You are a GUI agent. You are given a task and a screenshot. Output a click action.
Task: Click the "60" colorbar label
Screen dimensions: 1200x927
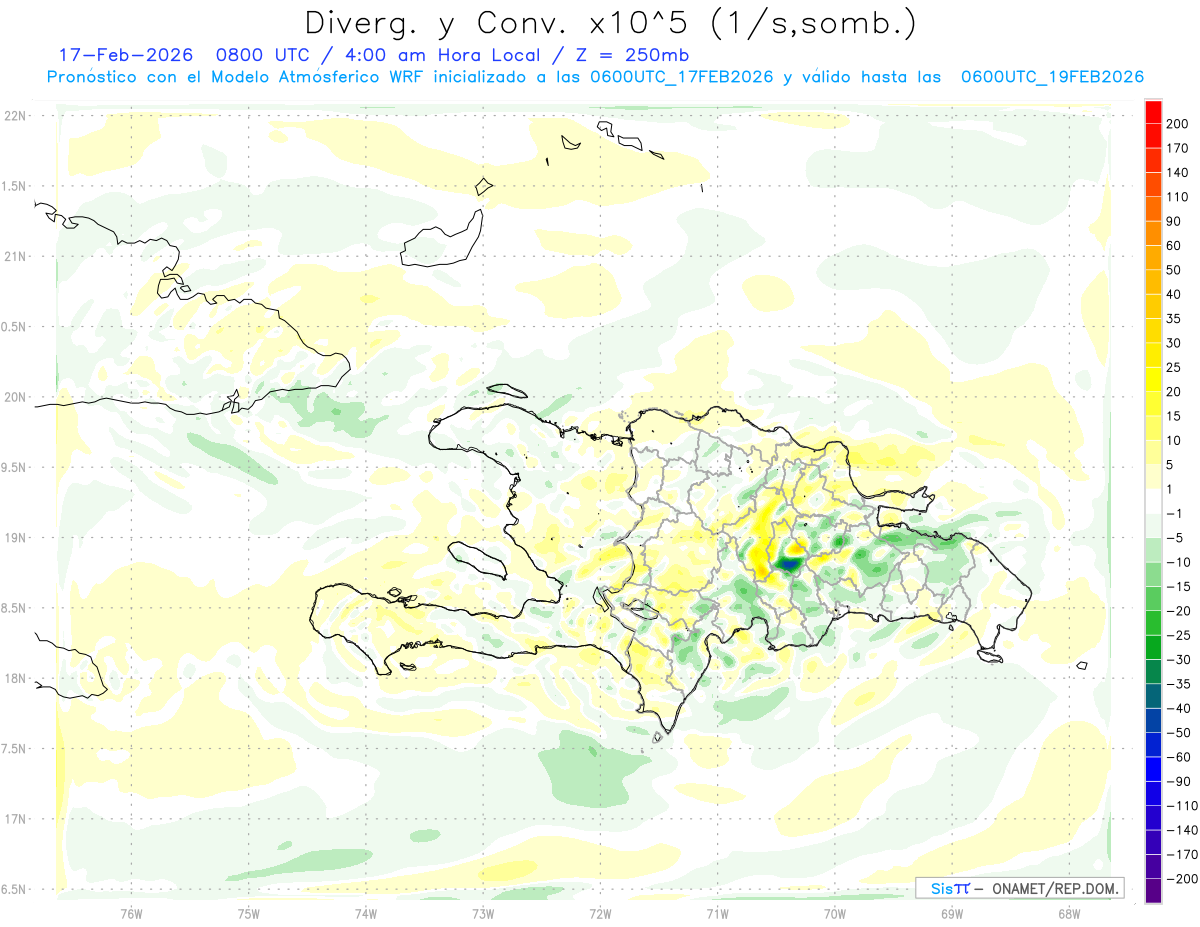[1174, 245]
